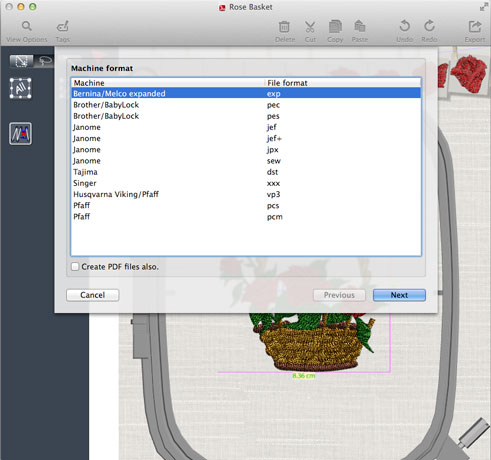The height and width of the screenshot is (460, 491).
Task: Click the Machine column header
Action: click(x=168, y=83)
